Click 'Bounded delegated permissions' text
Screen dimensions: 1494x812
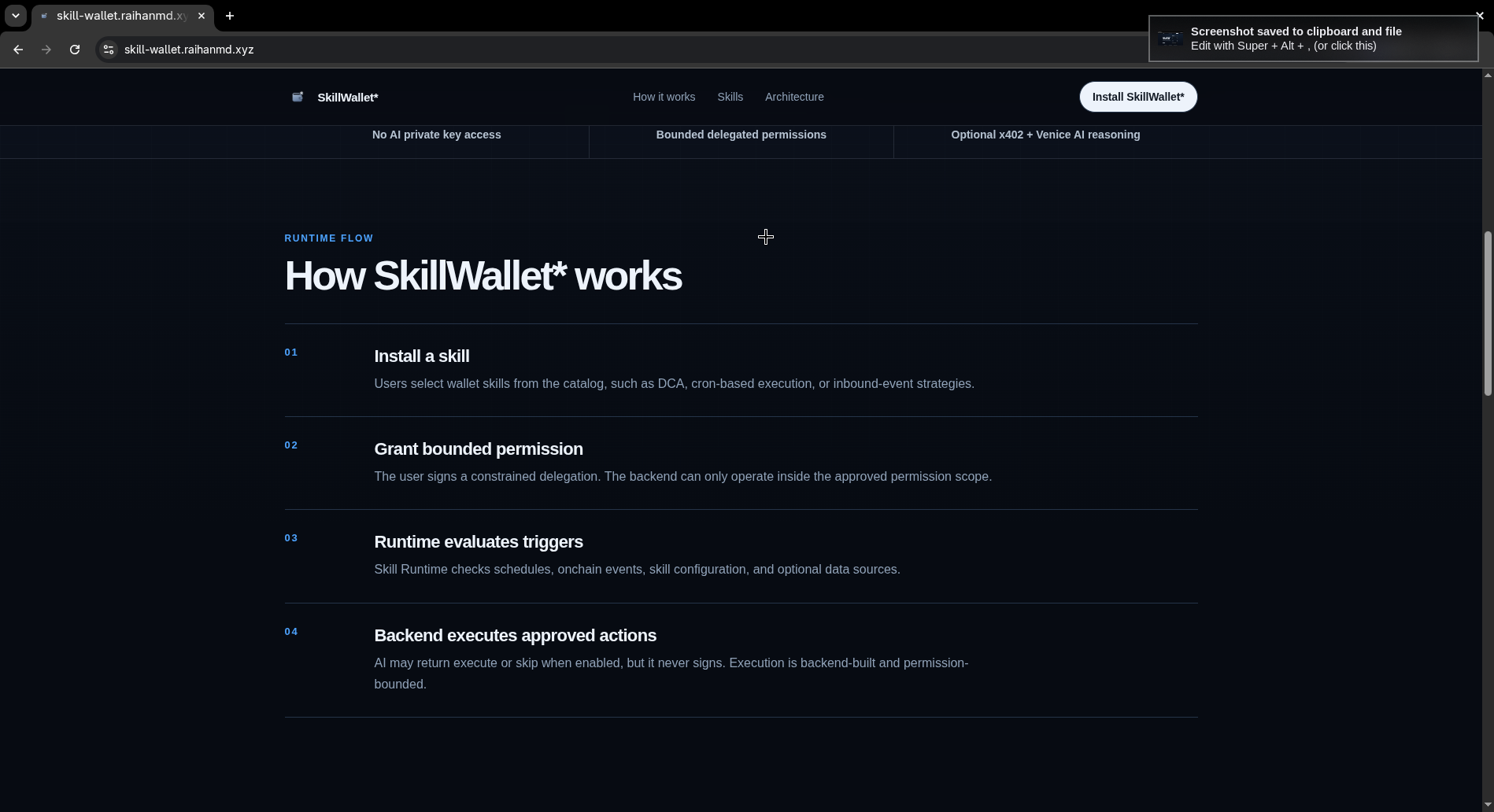741,135
